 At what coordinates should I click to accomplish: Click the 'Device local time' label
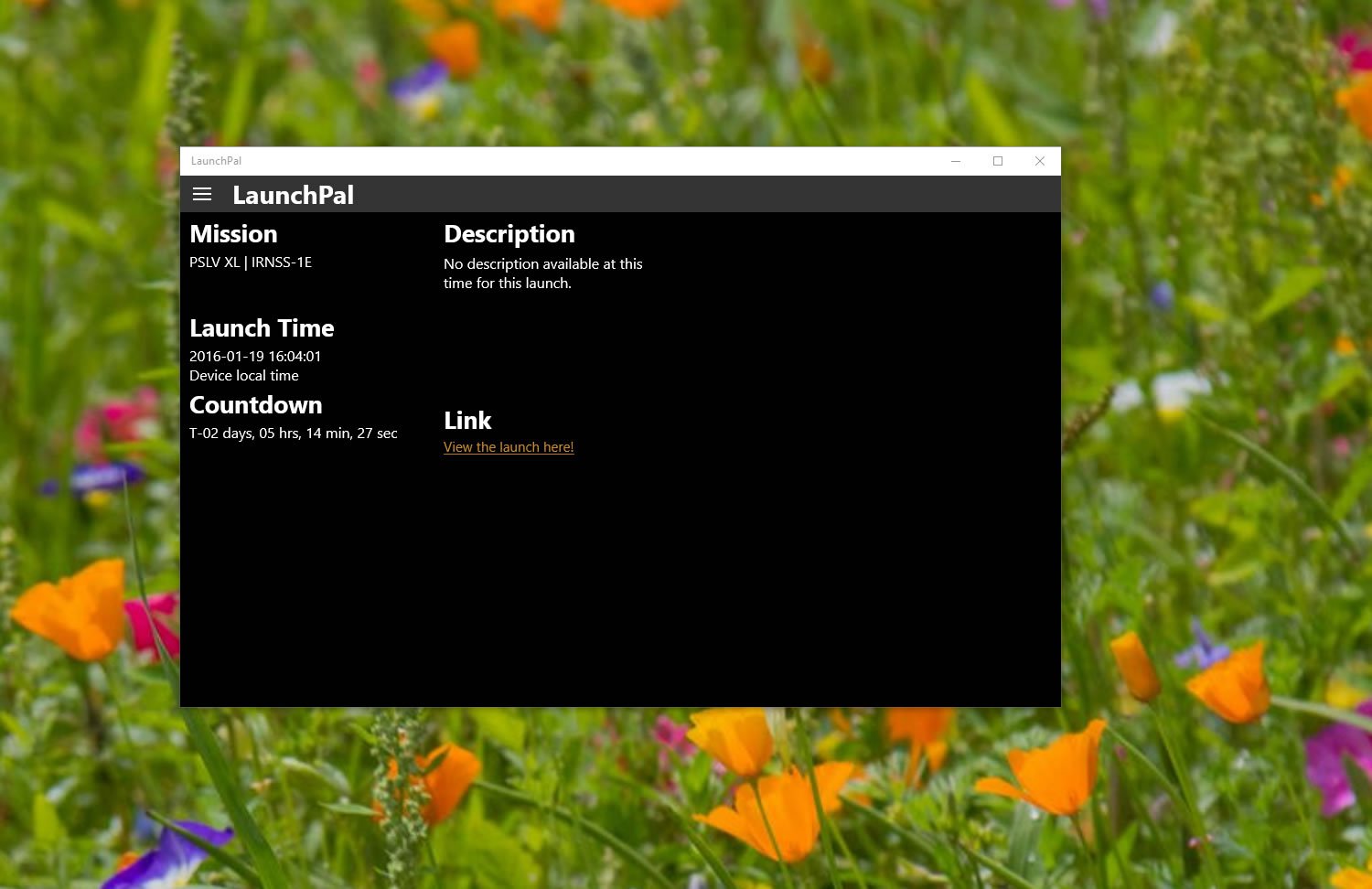click(x=244, y=376)
